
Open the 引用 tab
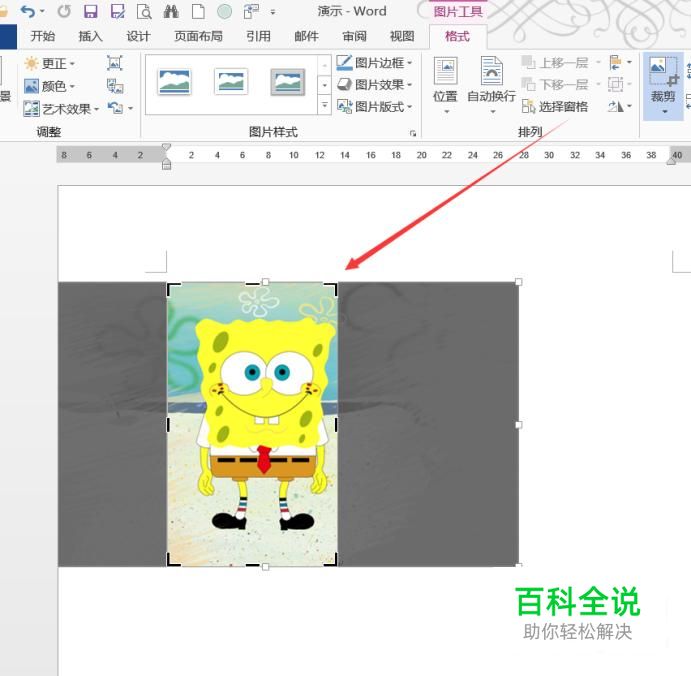click(x=258, y=36)
